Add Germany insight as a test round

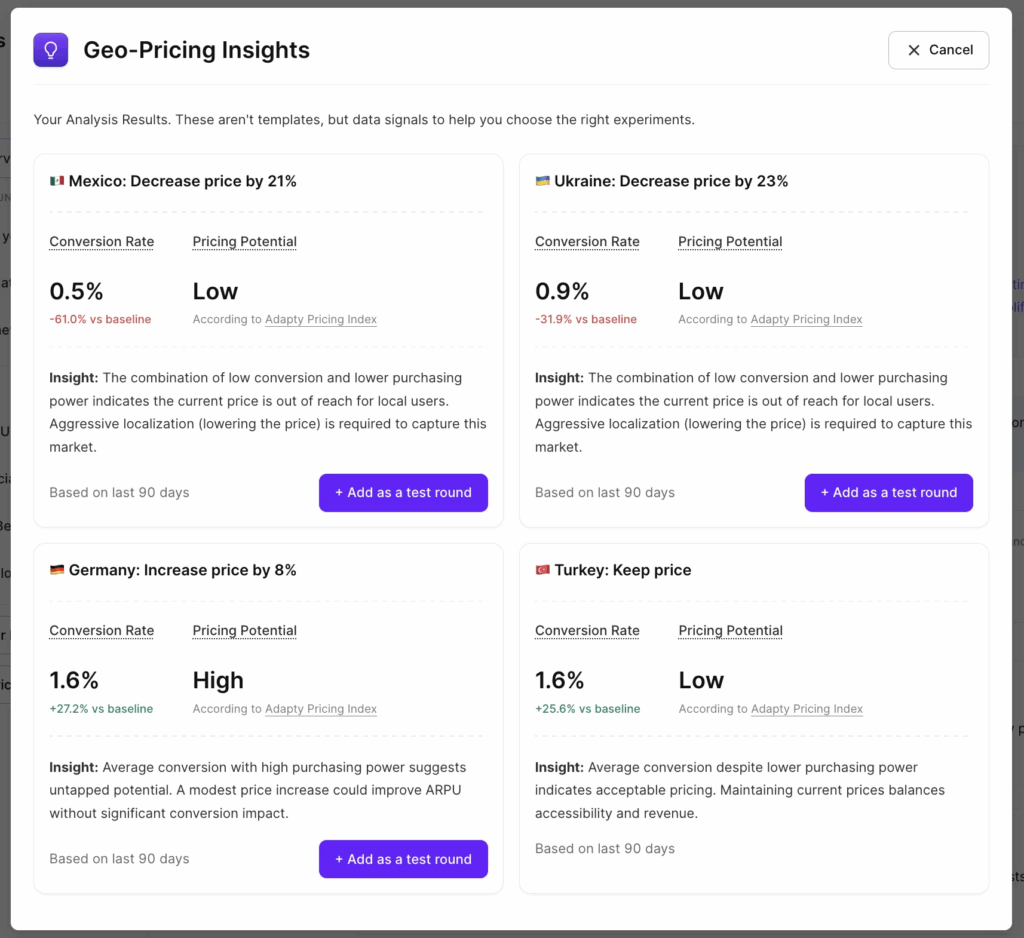tap(403, 859)
